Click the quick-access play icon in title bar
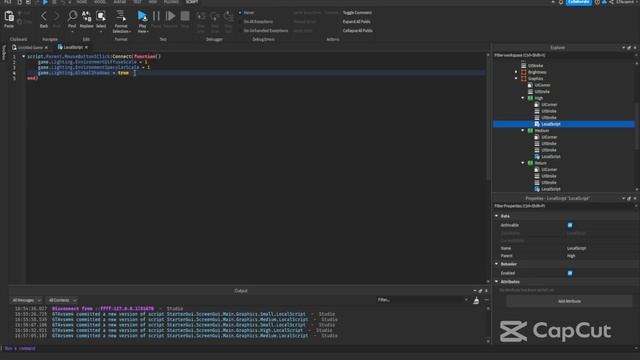Screen dimensions: 640x360 [45, 2]
